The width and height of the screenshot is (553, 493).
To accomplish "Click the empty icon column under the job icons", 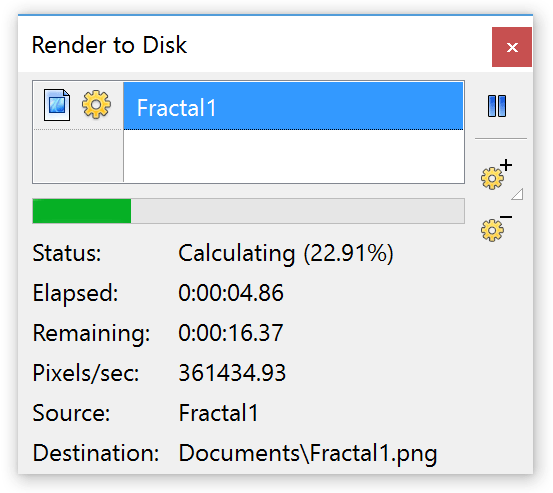I will [x=78, y=156].
